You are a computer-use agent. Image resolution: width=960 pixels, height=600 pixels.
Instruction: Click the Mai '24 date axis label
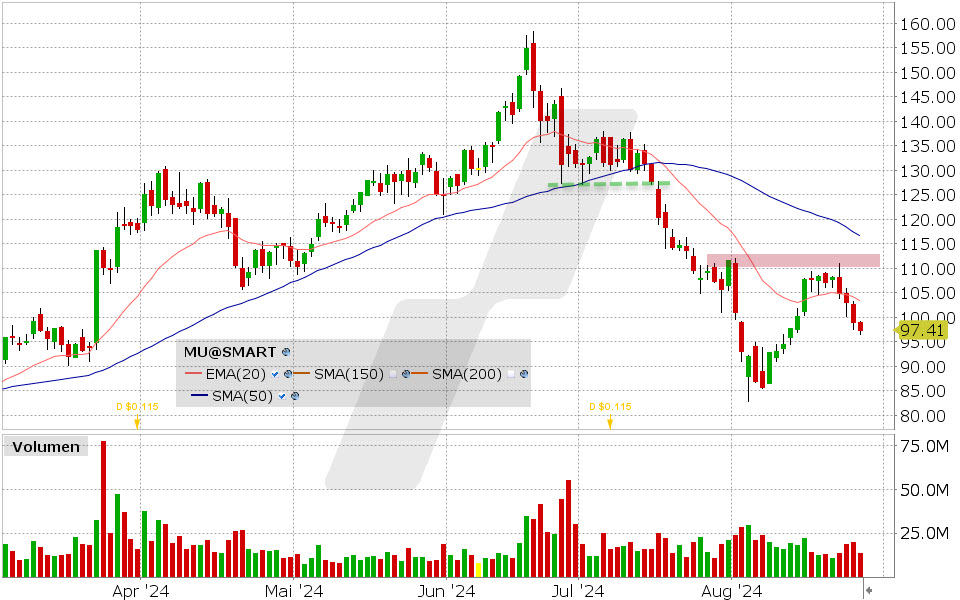(294, 591)
